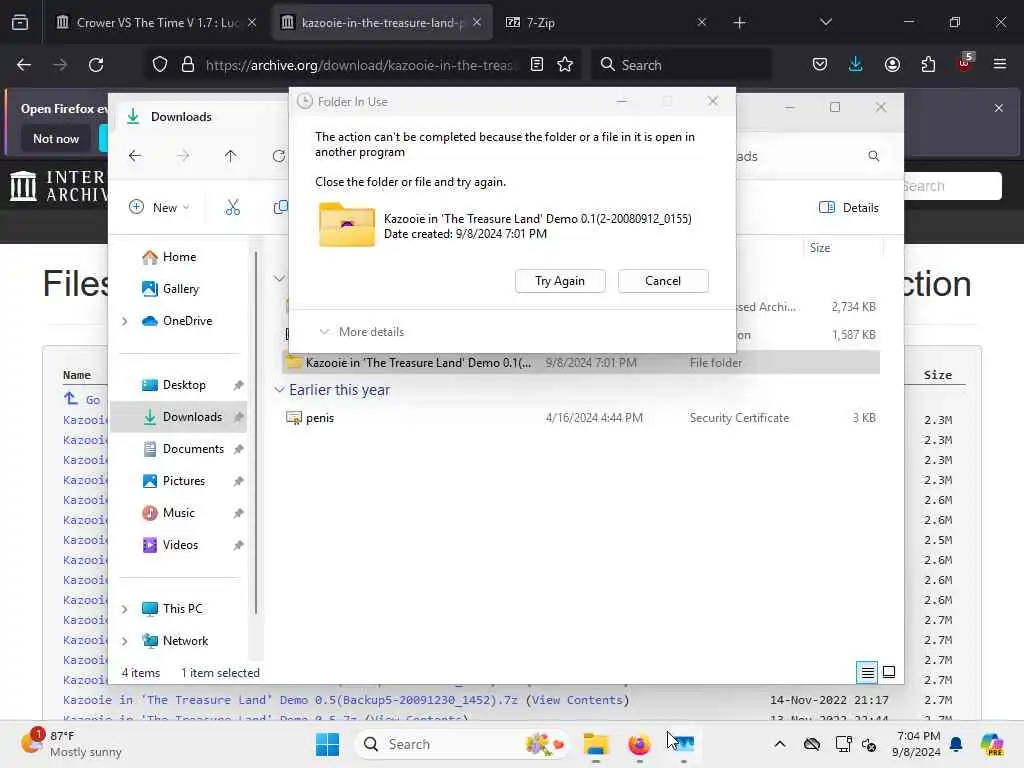Open a new Firefox tab
Screen dimensions: 1024x768
[739, 22]
